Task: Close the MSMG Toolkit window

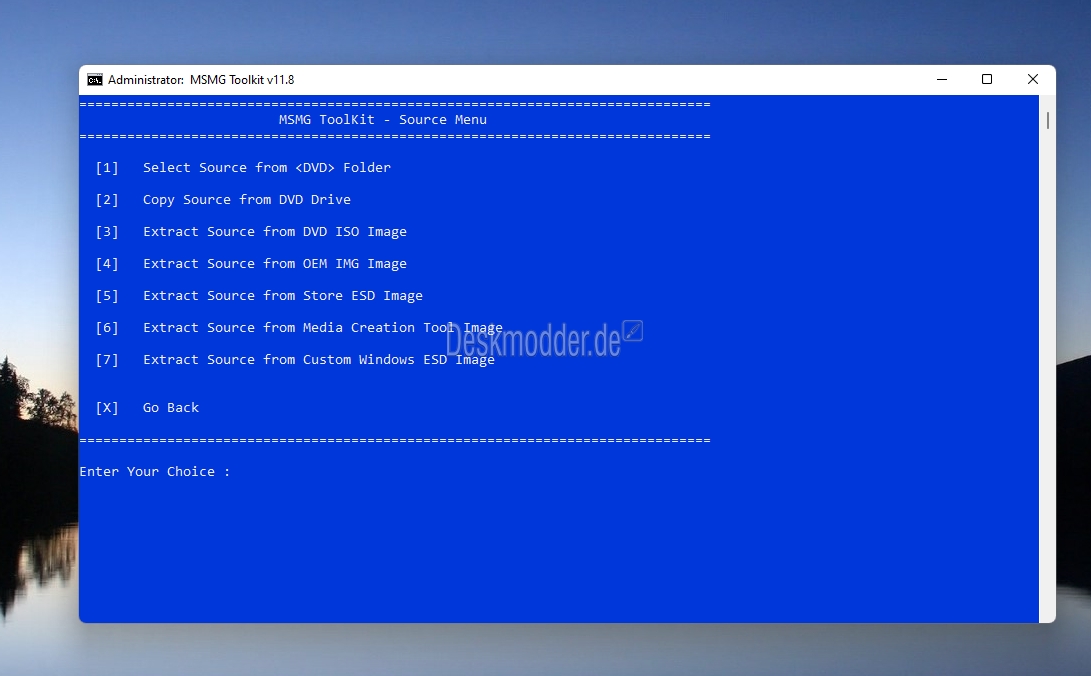Action: point(1033,79)
